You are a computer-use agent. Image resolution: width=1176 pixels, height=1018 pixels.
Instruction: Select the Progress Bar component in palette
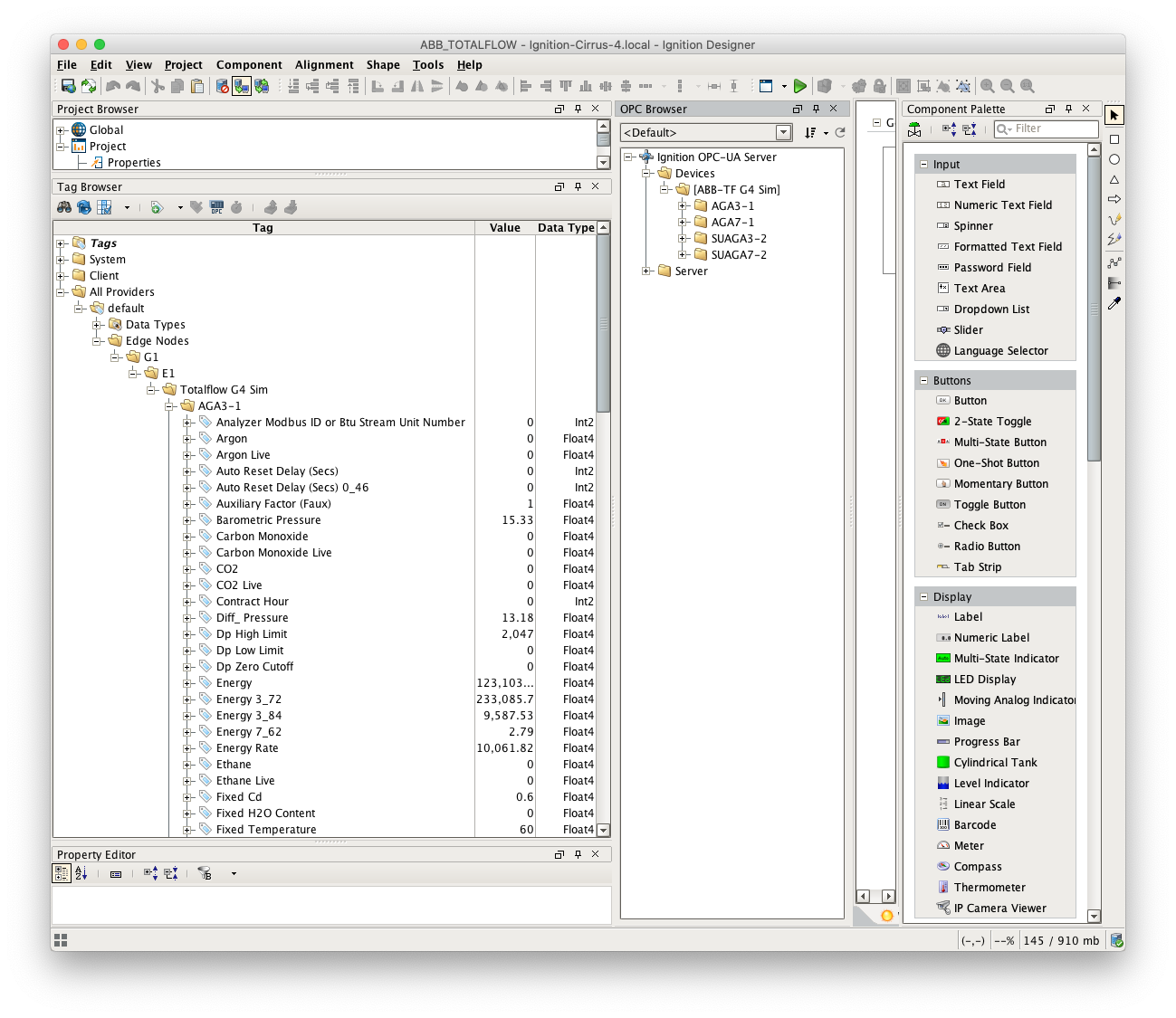tap(978, 742)
